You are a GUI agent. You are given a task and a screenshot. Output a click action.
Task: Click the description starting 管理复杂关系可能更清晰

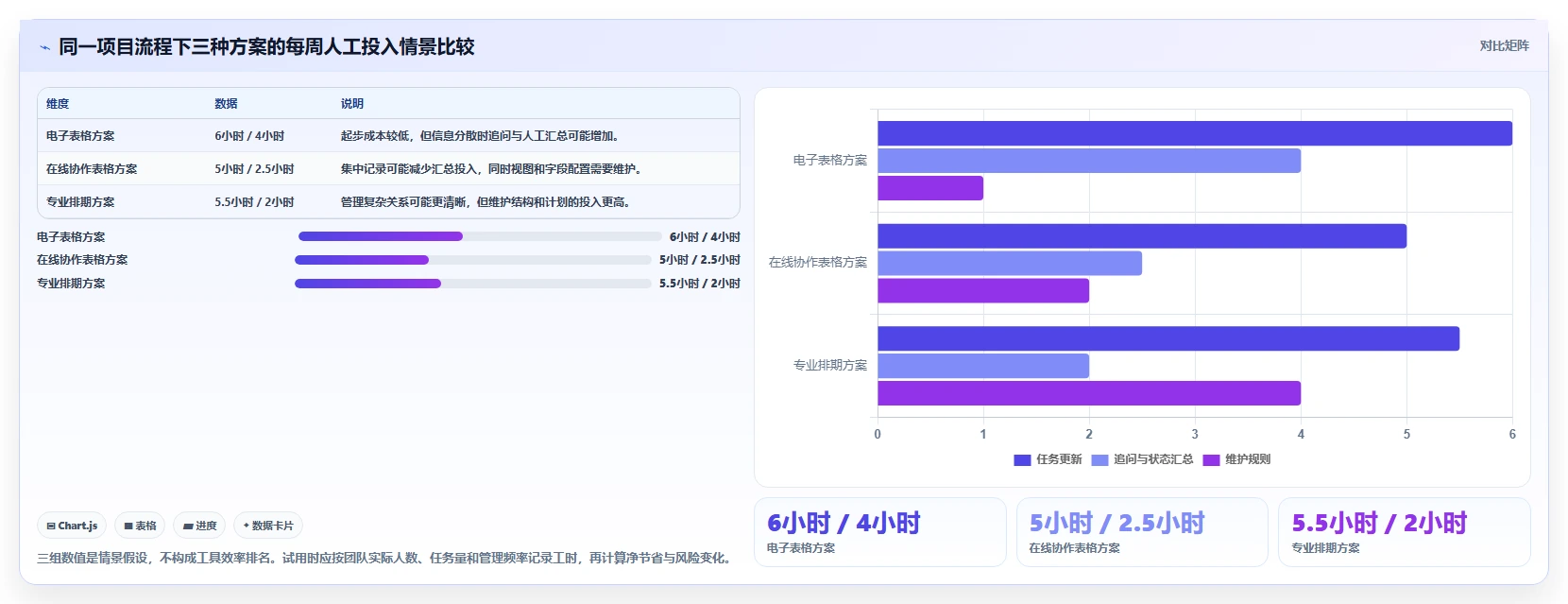pyautogui.click(x=487, y=202)
